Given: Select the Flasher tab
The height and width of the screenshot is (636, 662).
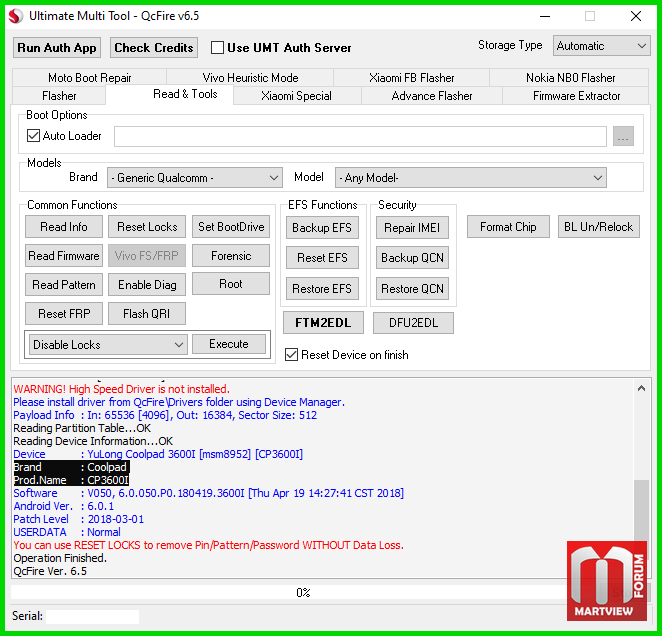Looking at the screenshot, I should point(59,96).
